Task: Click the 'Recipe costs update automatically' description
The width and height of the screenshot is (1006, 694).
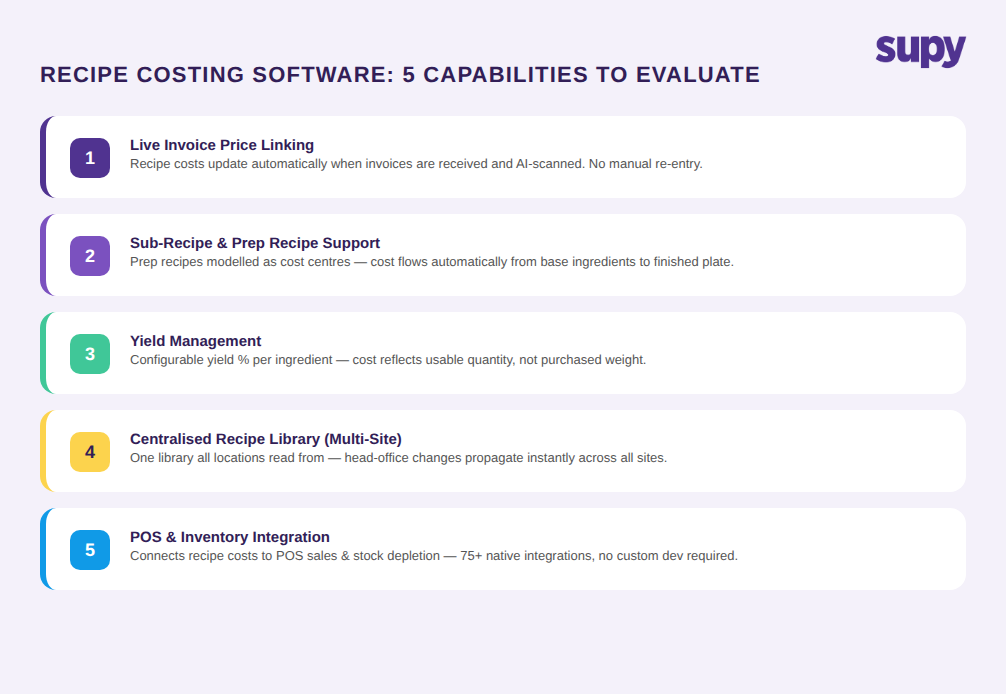Action: click(x=416, y=164)
